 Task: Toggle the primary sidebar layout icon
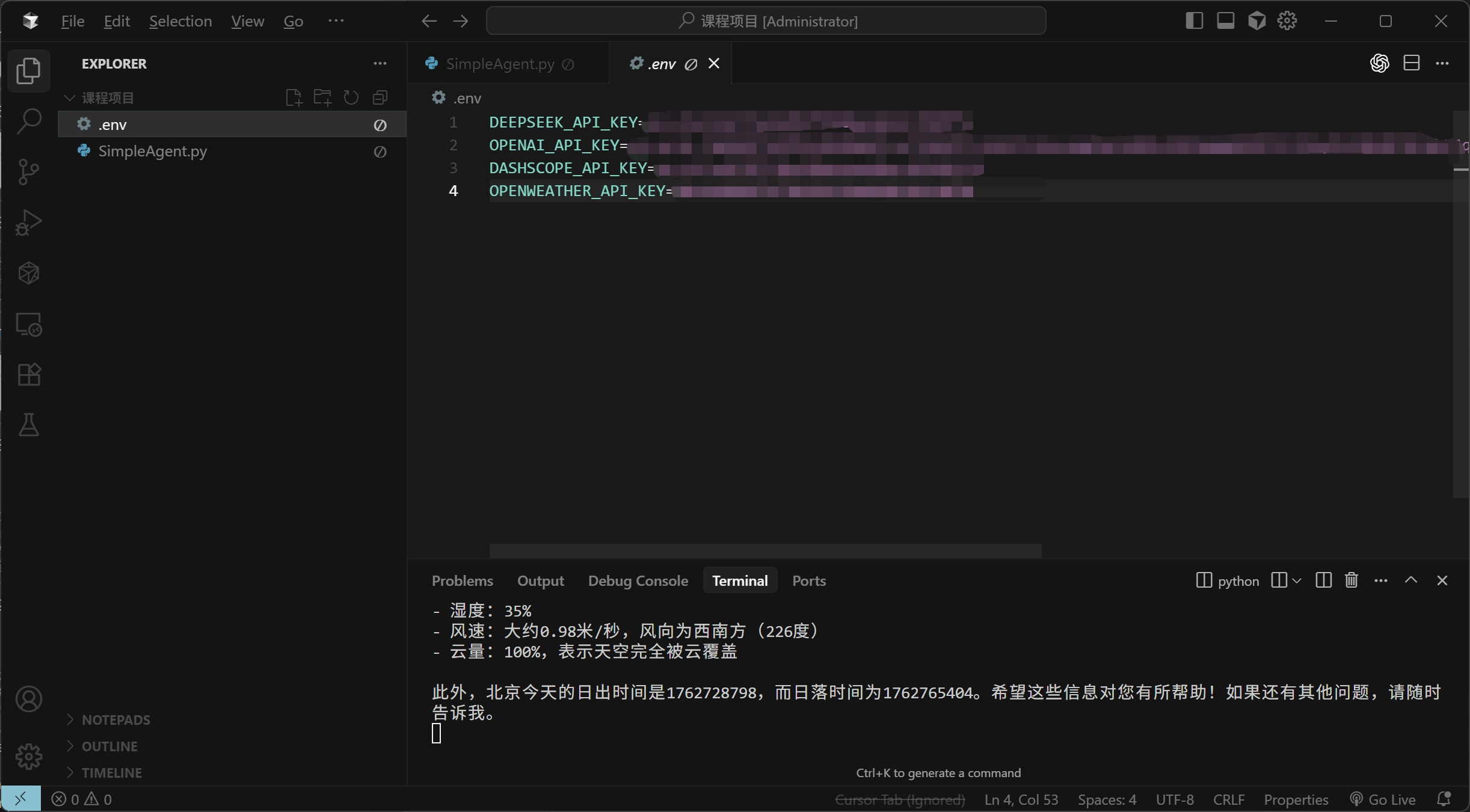tap(1194, 21)
